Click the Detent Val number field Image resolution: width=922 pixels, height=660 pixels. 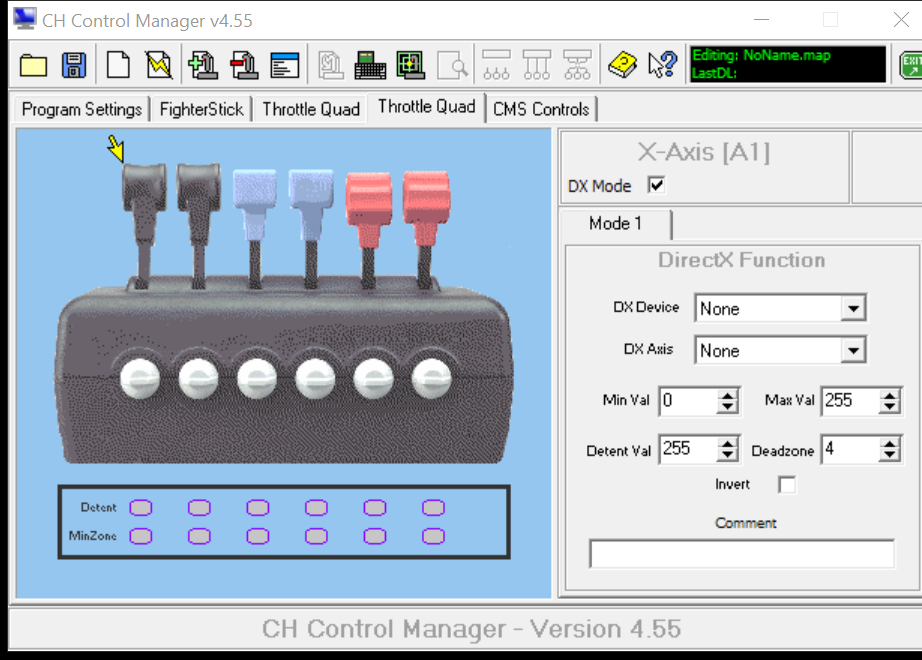click(689, 449)
